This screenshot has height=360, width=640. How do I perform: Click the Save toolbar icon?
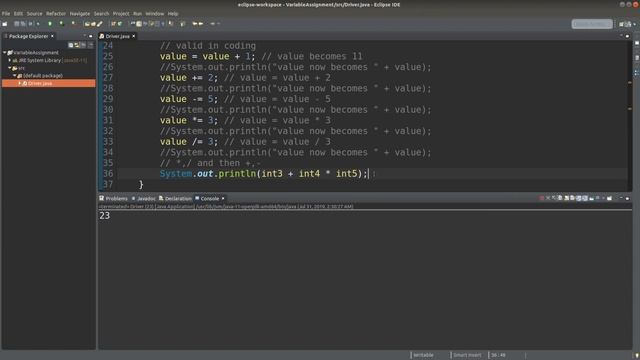coord(17,24)
